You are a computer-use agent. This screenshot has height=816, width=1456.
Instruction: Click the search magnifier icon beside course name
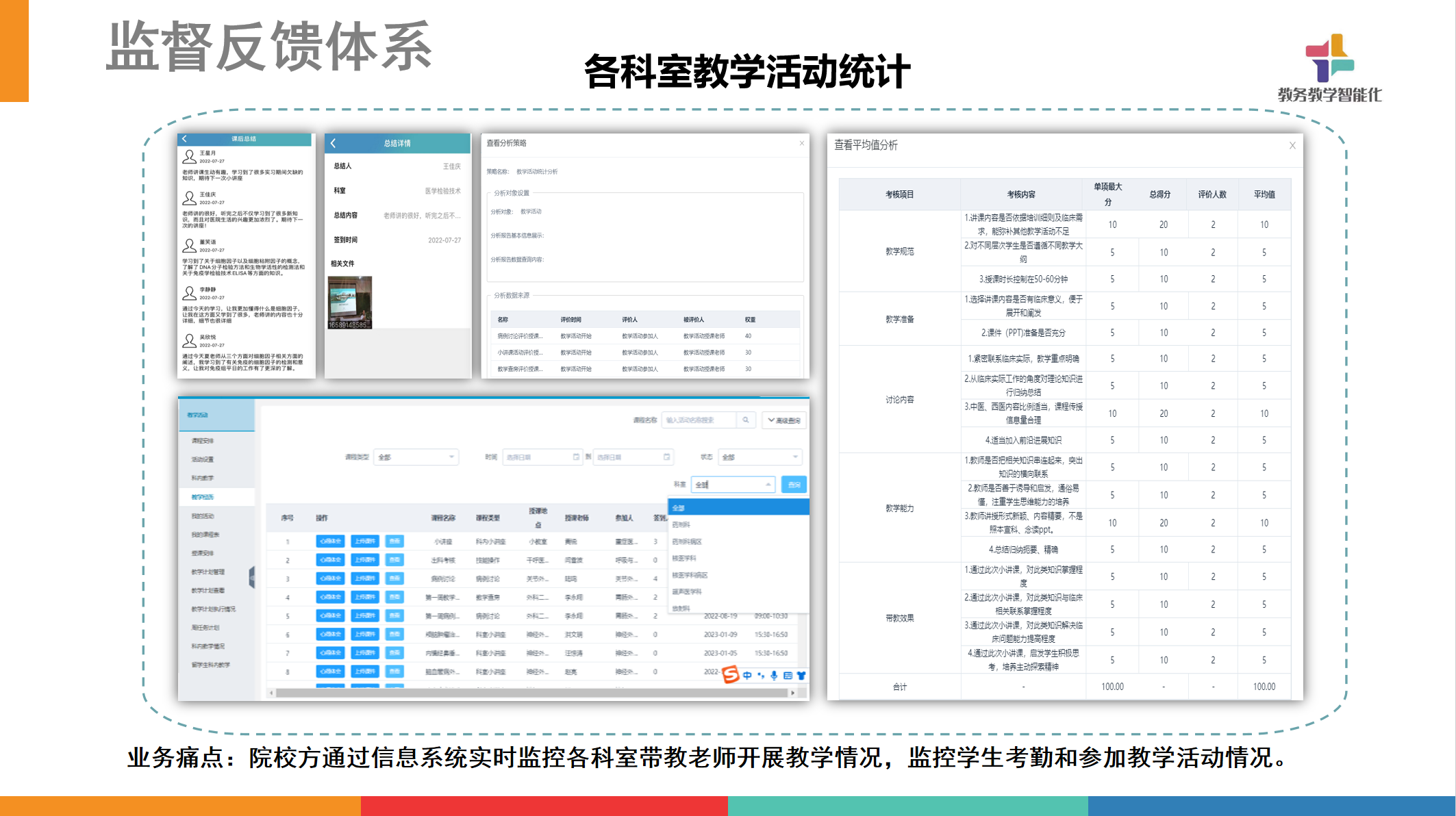click(745, 420)
